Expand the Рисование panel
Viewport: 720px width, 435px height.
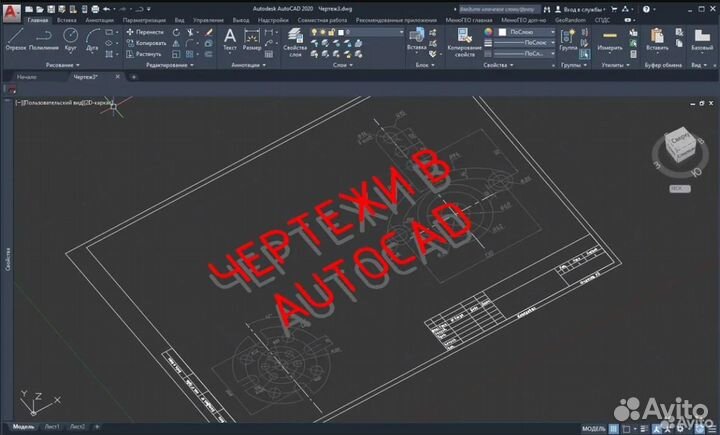point(62,65)
